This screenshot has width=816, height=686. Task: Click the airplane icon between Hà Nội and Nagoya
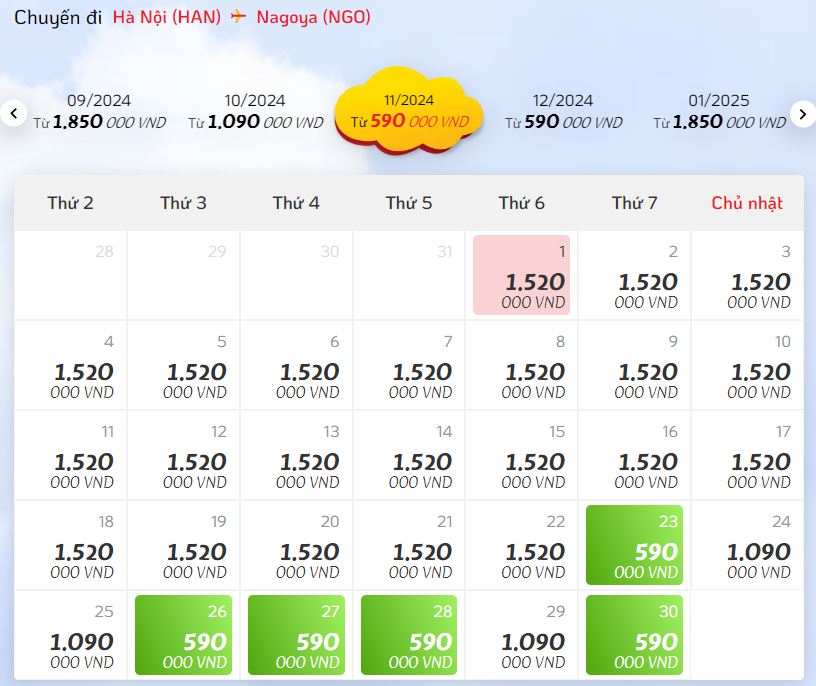(238, 17)
